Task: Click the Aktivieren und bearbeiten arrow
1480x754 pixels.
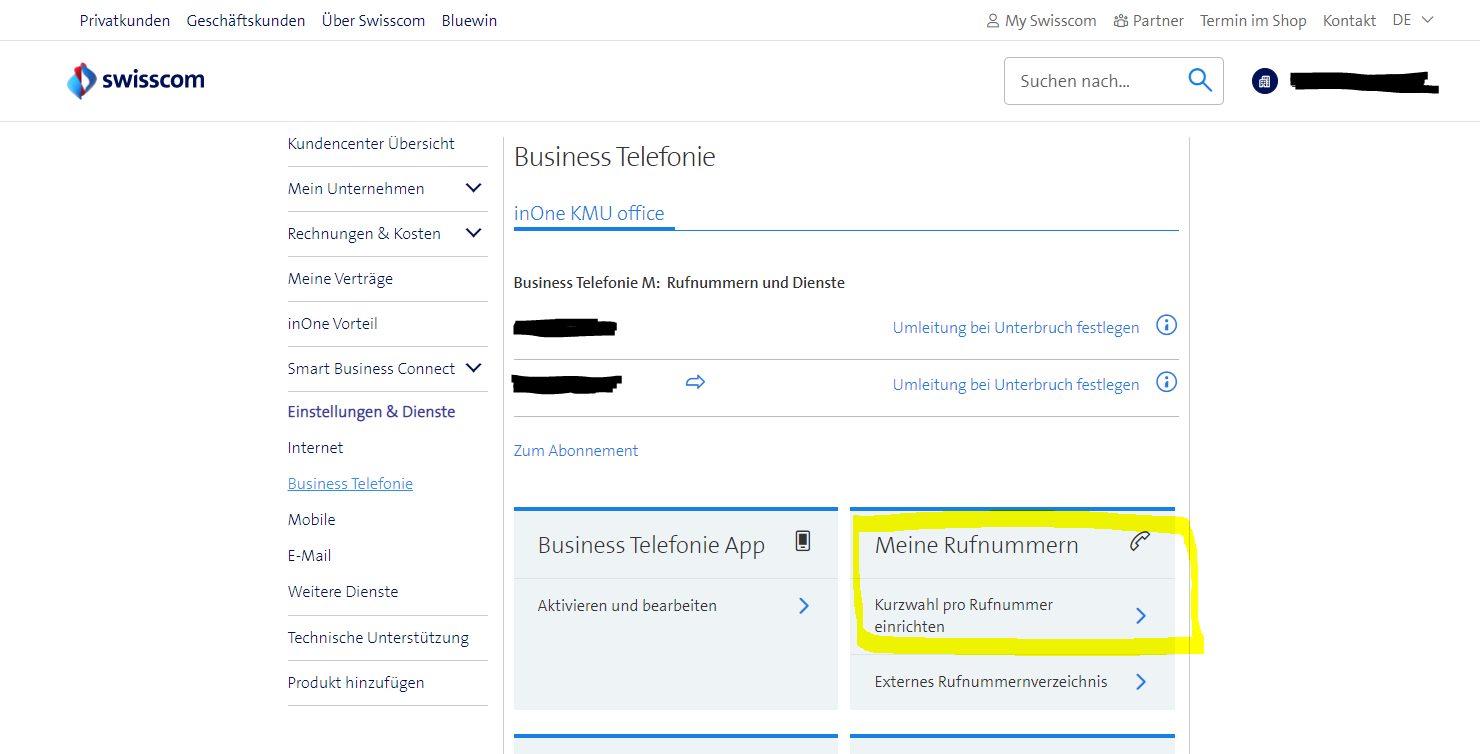Action: 803,605
